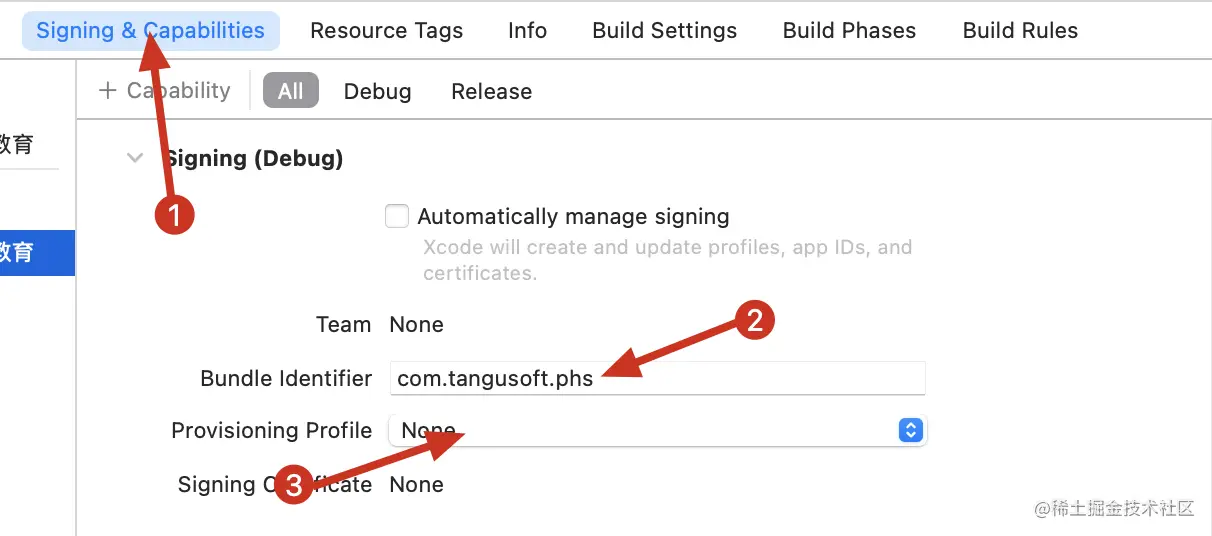Show only Debug configuration capabilities
Screen dimensions: 1212x536
tap(377, 91)
